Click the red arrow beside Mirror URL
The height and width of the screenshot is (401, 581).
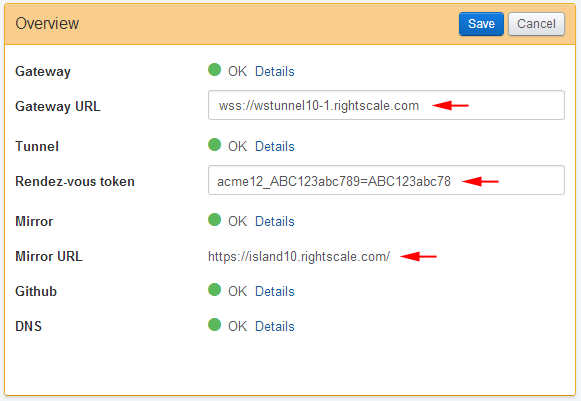(419, 256)
